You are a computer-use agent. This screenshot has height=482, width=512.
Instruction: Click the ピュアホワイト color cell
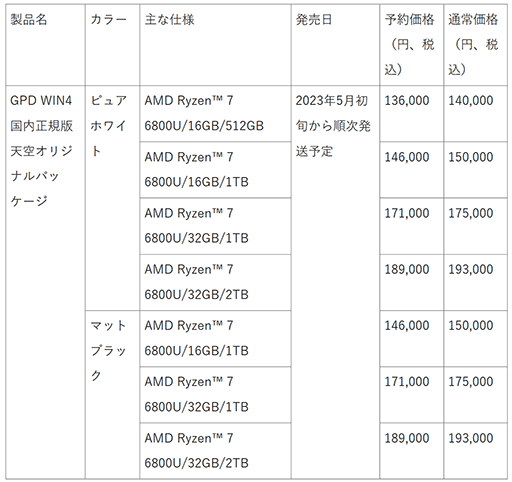112,198
